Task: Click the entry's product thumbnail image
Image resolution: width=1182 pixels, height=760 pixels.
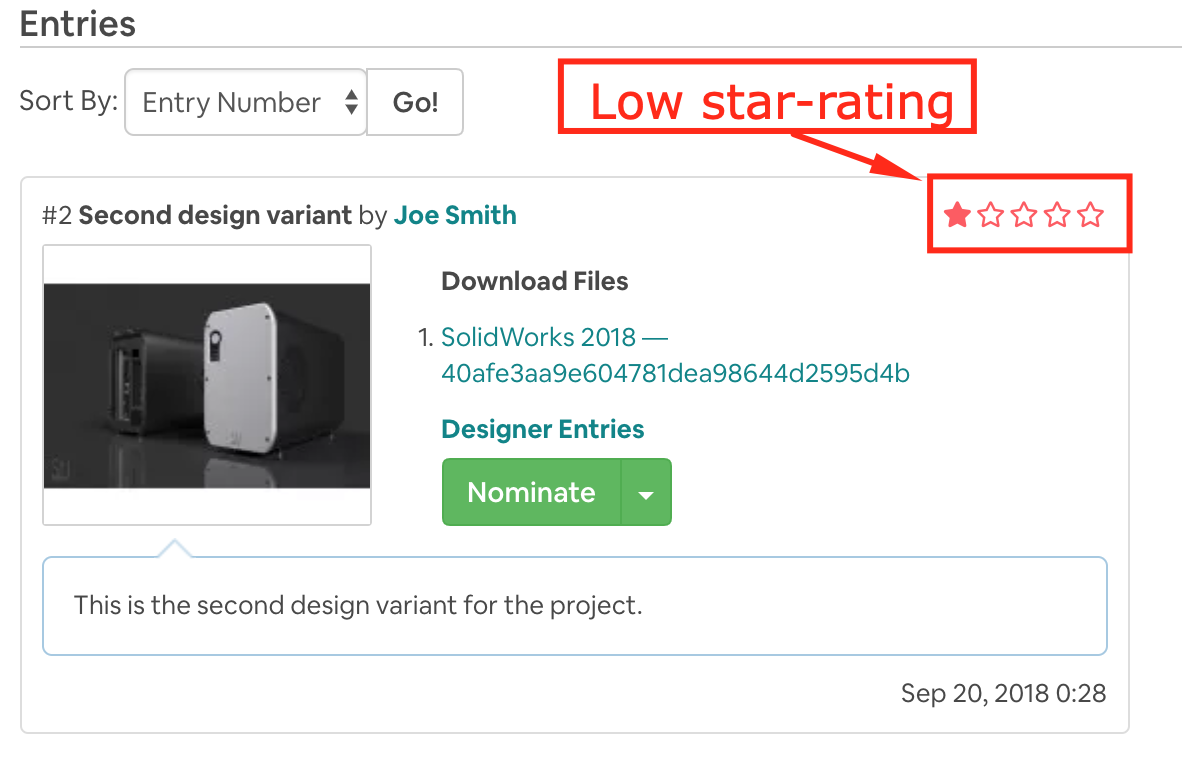Action: 206,388
